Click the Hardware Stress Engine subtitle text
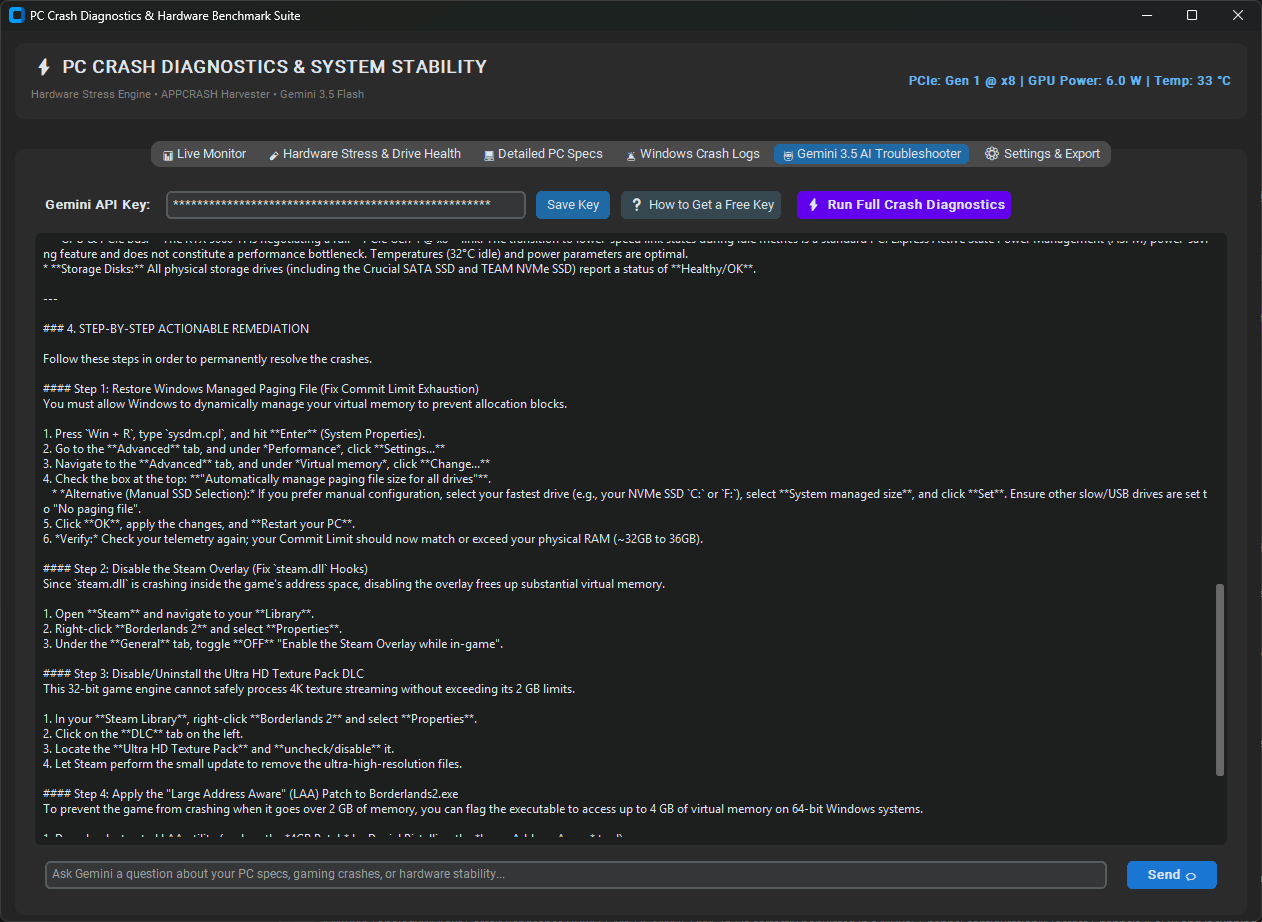1262x922 pixels. pos(197,95)
